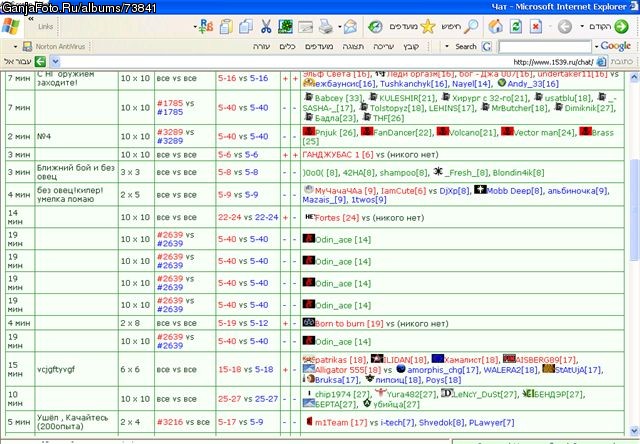Viewport: 640px width, 444px height.
Task: Open the Norton AntiVirus dropdown arrow
Action: click(16, 47)
